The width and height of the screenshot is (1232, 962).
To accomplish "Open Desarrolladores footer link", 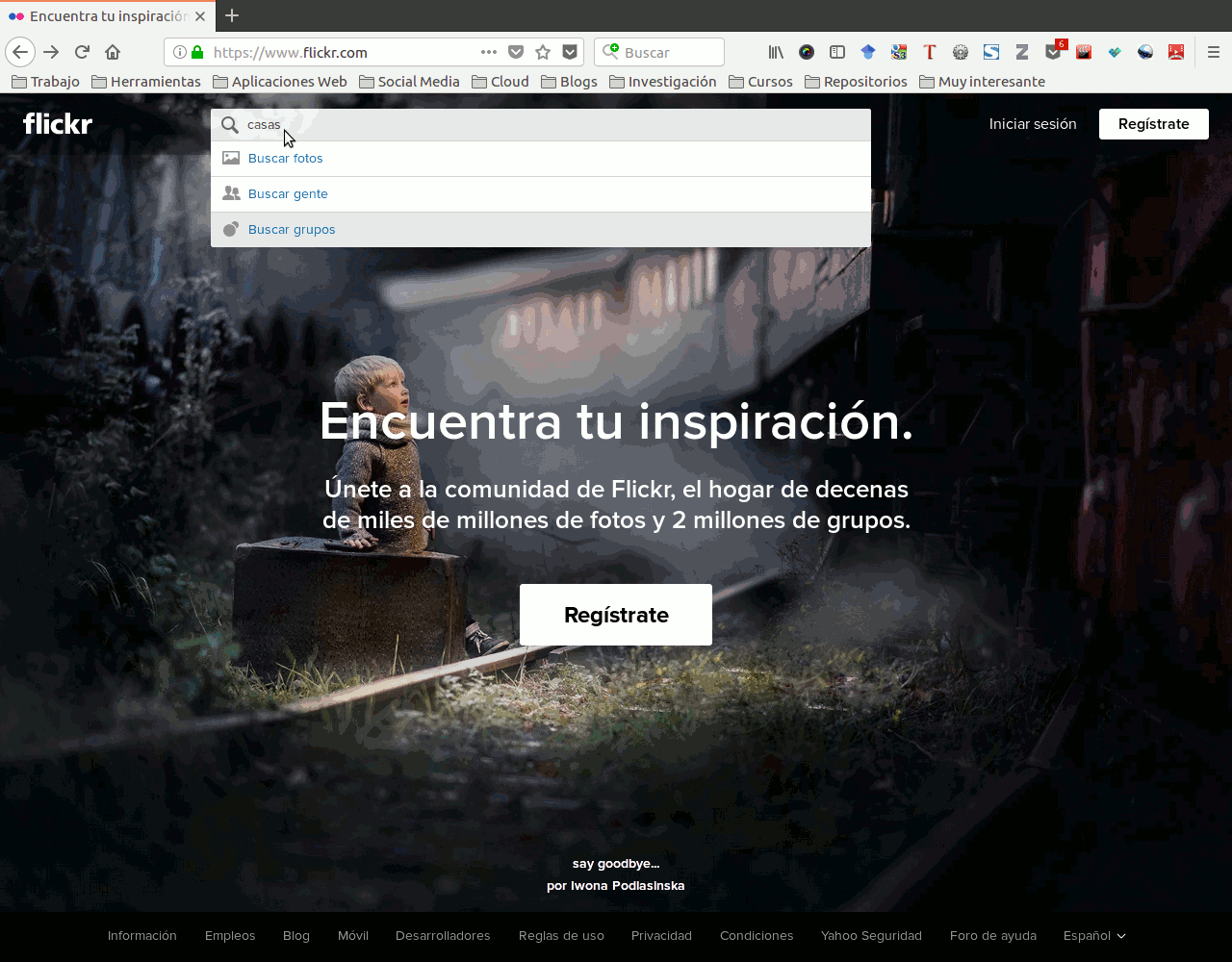I will (x=443, y=935).
